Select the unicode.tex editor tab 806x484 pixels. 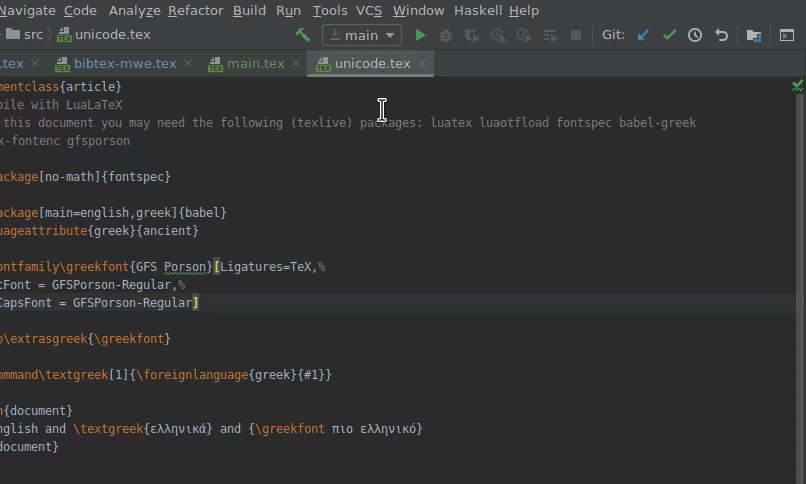click(372, 63)
